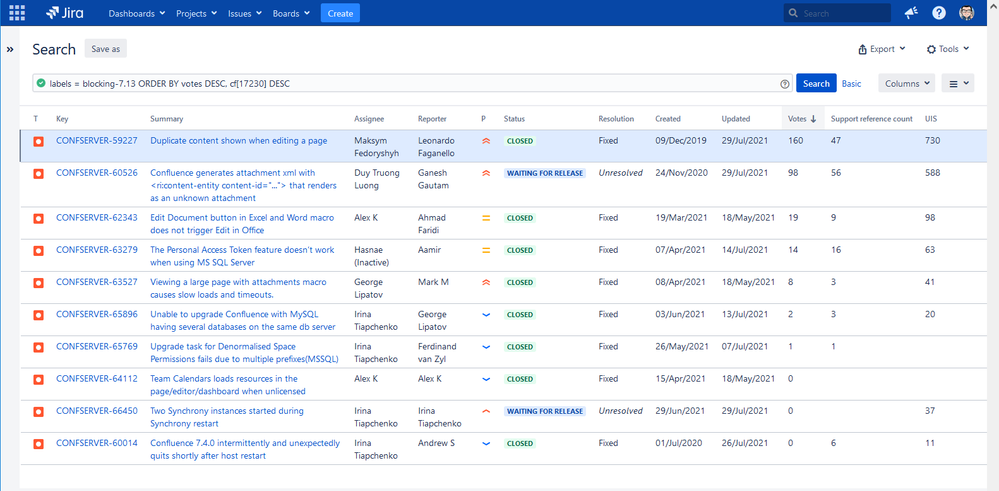Click the bug type icon for CONFSERVER-63279
Screen dimensions: 999x491
coord(38,250)
